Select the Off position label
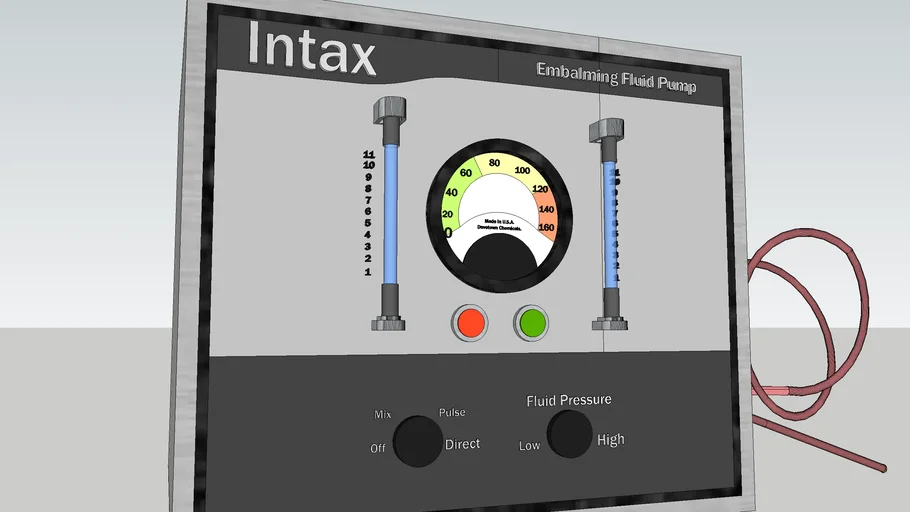This screenshot has width=910, height=512. tap(378, 448)
